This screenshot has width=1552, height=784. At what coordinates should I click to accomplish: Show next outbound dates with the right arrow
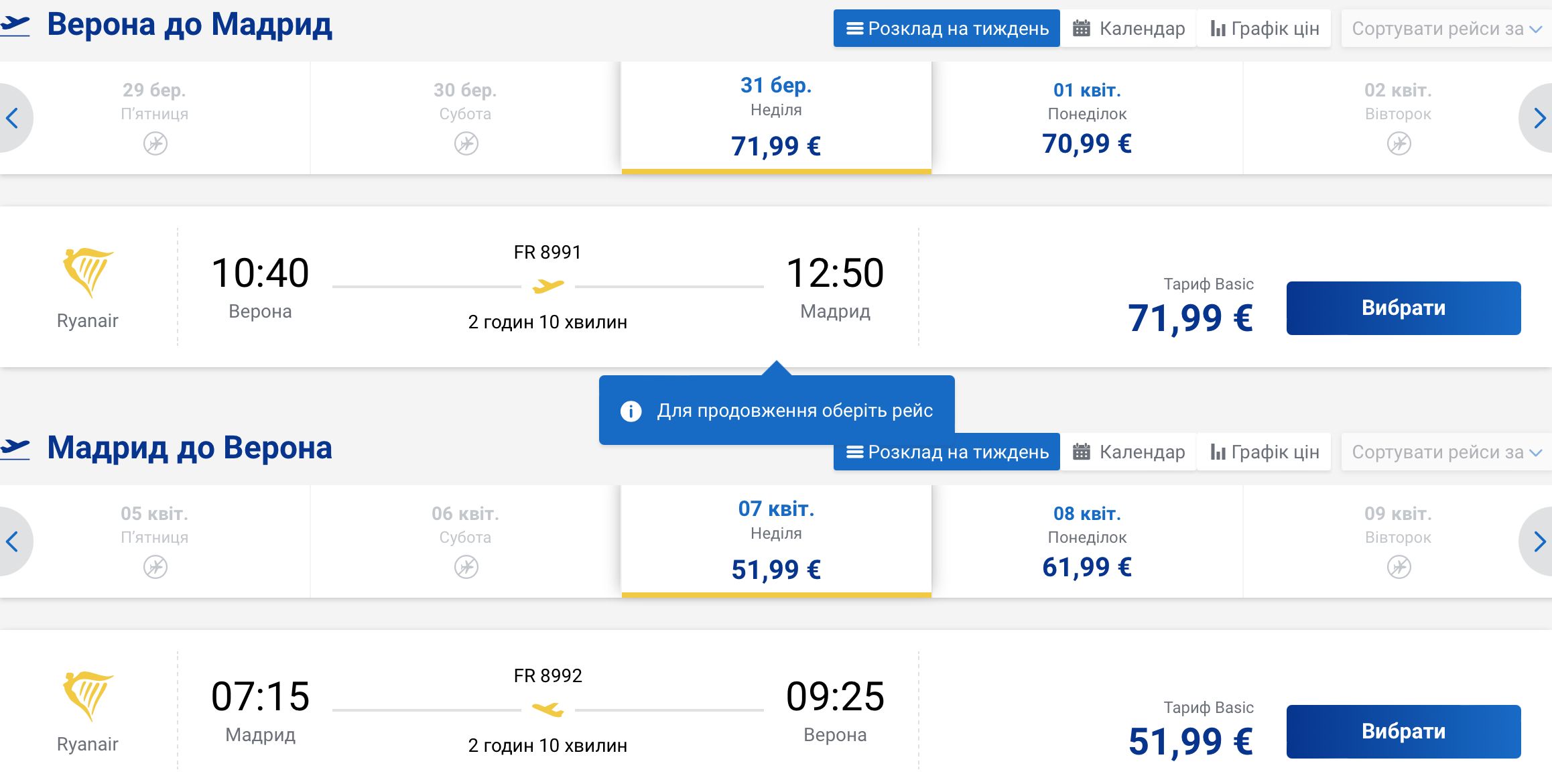tap(1537, 118)
